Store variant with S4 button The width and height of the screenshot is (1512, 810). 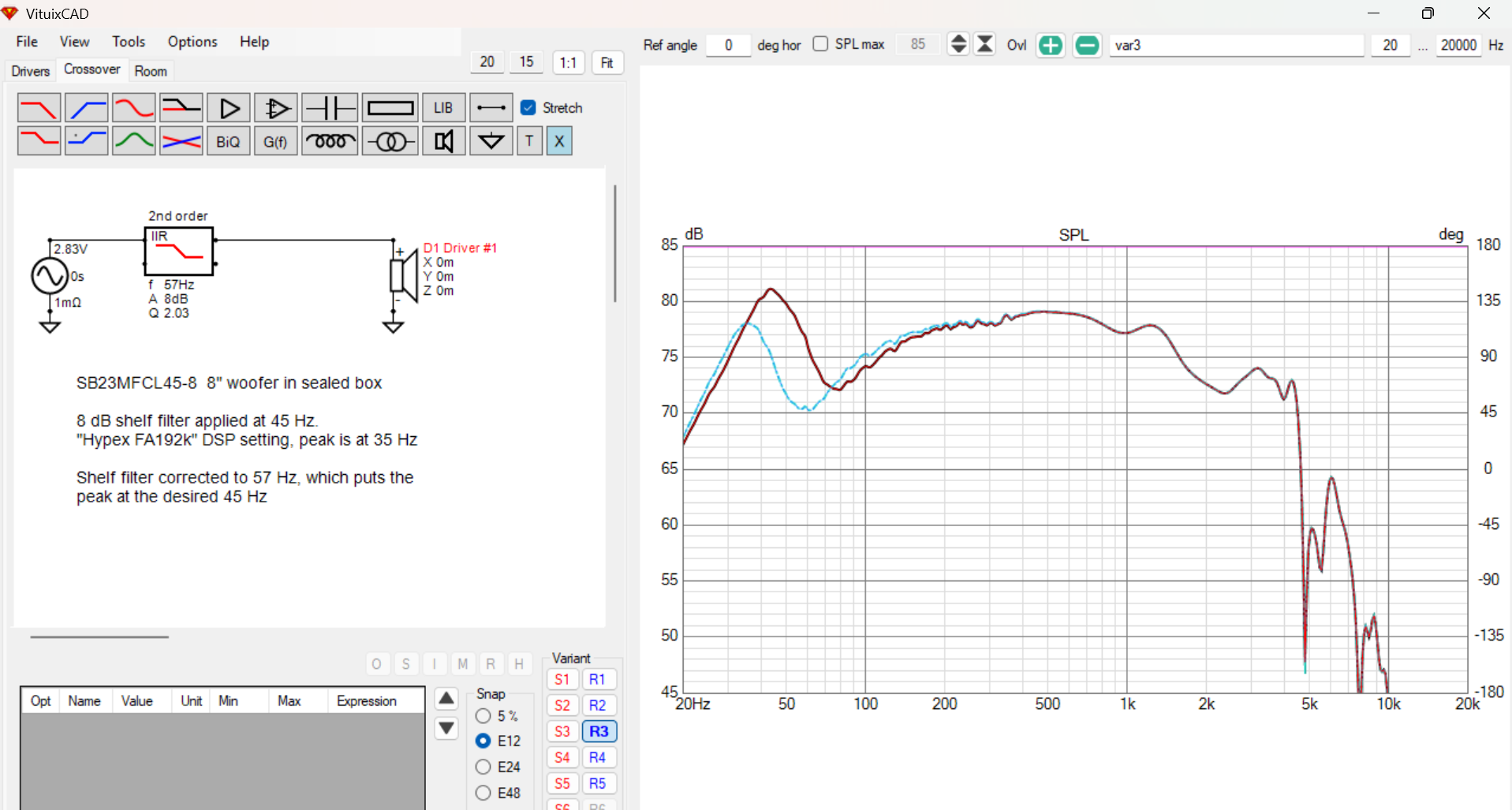562,758
